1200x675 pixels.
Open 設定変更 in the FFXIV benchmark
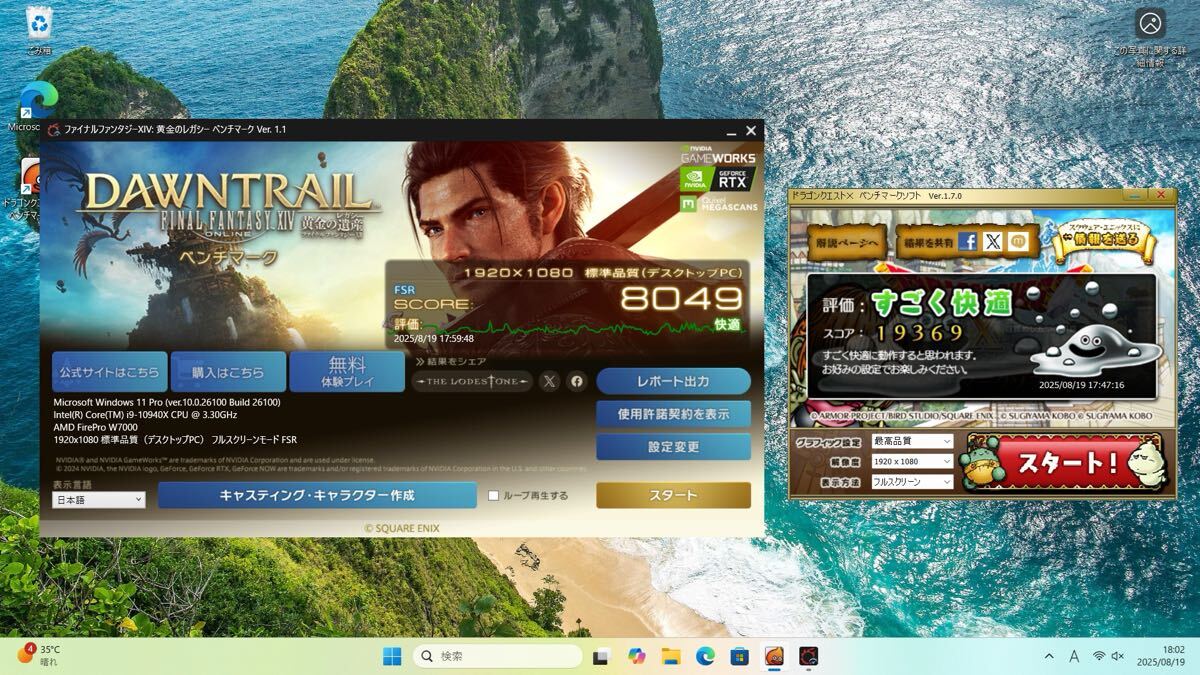tap(673, 447)
